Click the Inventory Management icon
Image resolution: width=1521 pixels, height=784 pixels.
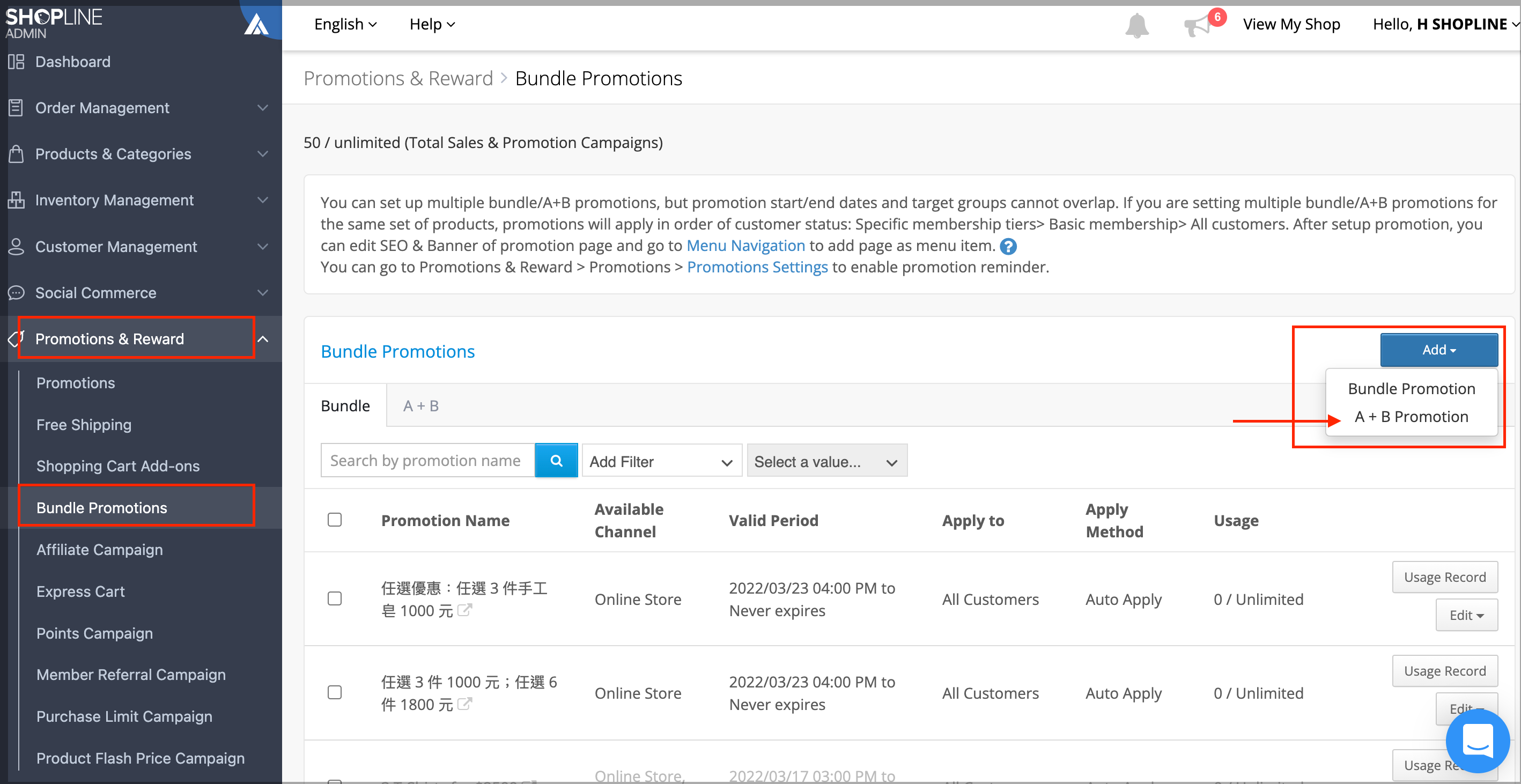click(16, 200)
